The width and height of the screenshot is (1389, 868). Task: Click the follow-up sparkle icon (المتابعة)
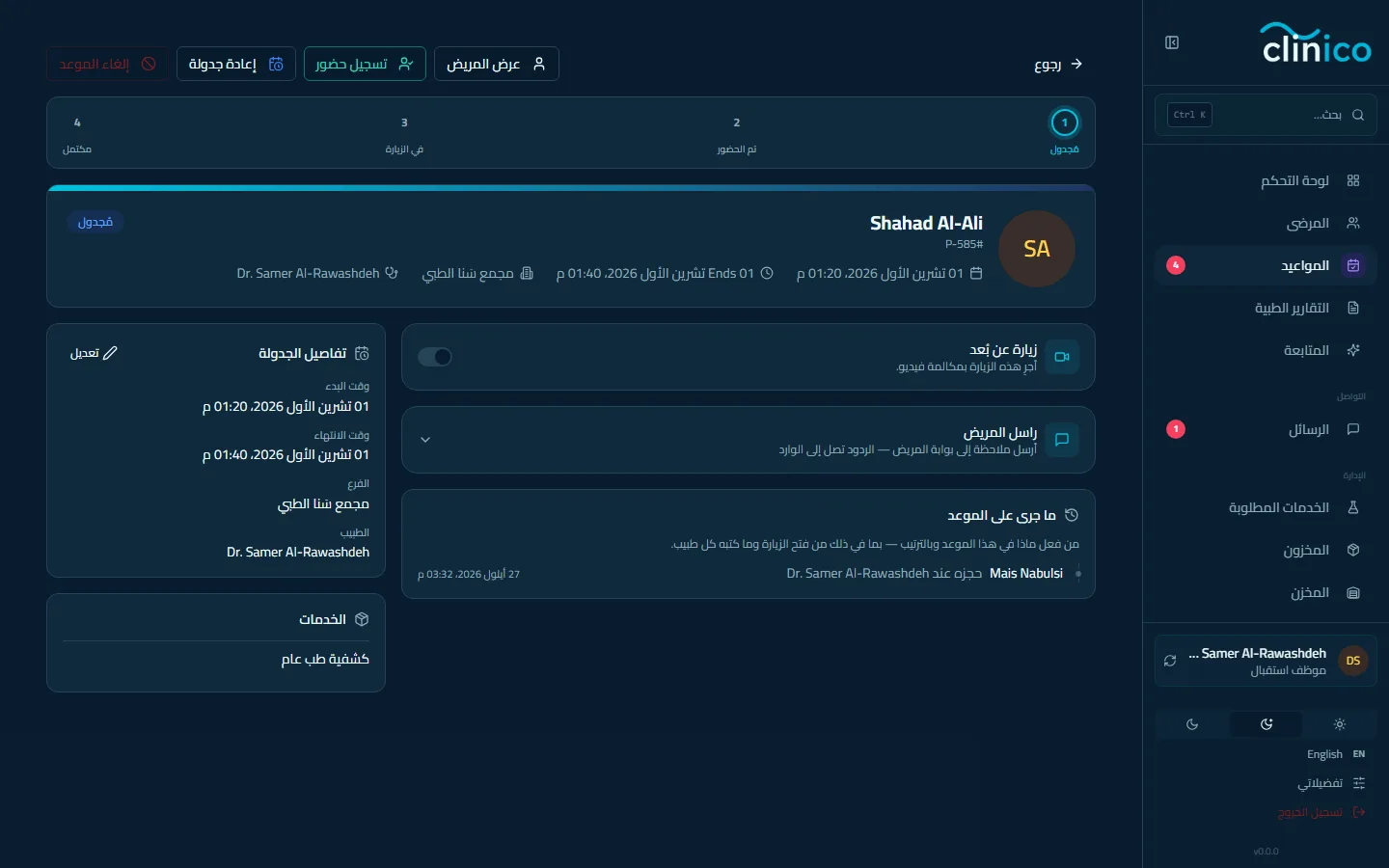1353,350
